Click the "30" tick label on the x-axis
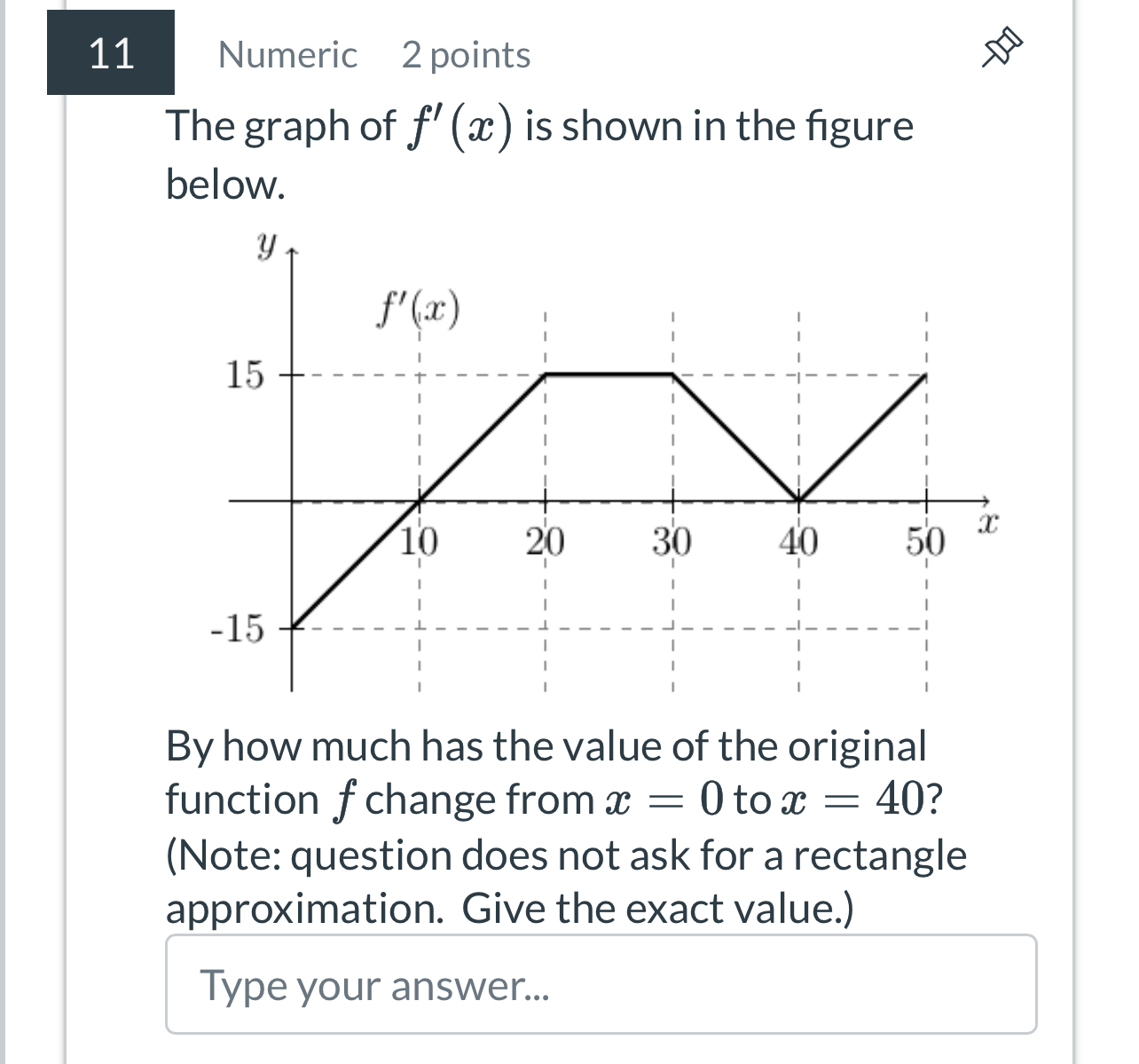This screenshot has width=1139, height=1064. [x=674, y=541]
